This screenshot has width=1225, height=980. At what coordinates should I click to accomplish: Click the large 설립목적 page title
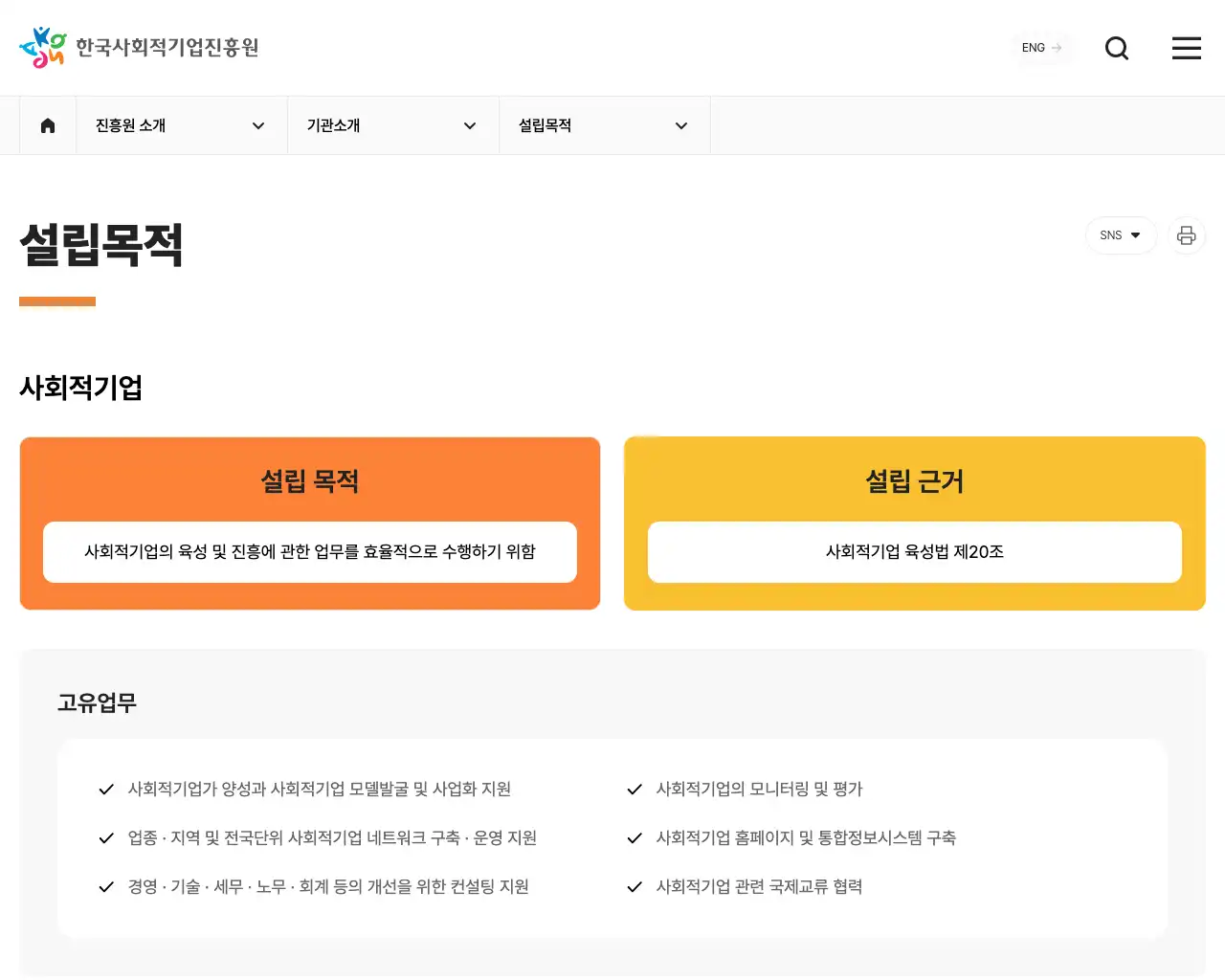point(101,244)
